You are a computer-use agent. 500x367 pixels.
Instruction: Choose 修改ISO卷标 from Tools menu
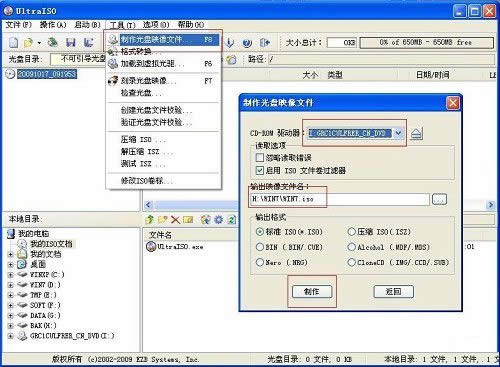163,181
